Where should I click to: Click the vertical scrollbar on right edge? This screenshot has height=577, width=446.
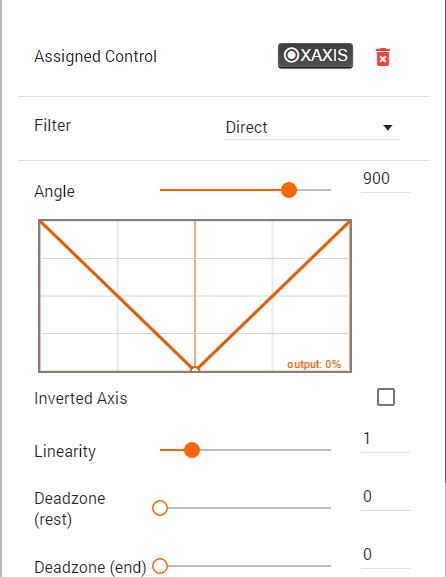click(444, 239)
